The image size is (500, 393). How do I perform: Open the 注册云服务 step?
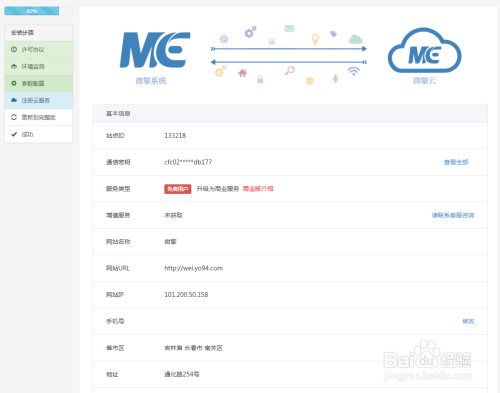pyautogui.click(x=39, y=100)
